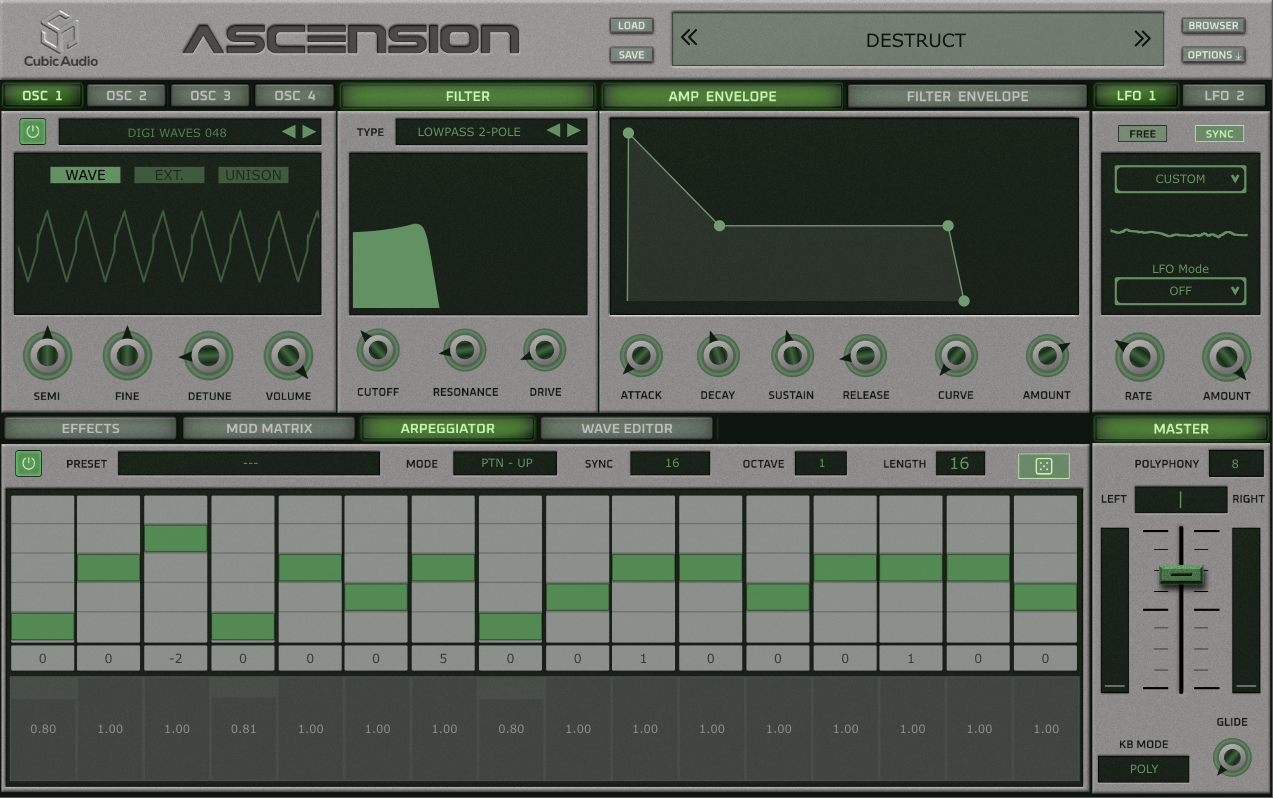Viewport: 1273px width, 798px height.
Task: Click the 5 transpose value in arpeggiator
Action: pos(444,659)
